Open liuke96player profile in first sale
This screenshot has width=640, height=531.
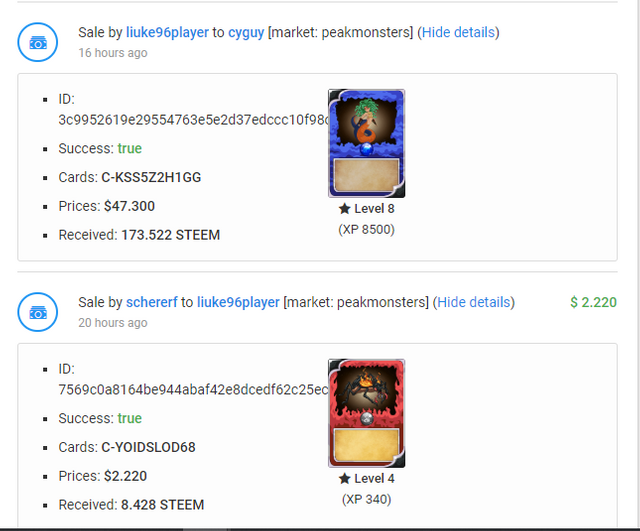[x=167, y=32]
